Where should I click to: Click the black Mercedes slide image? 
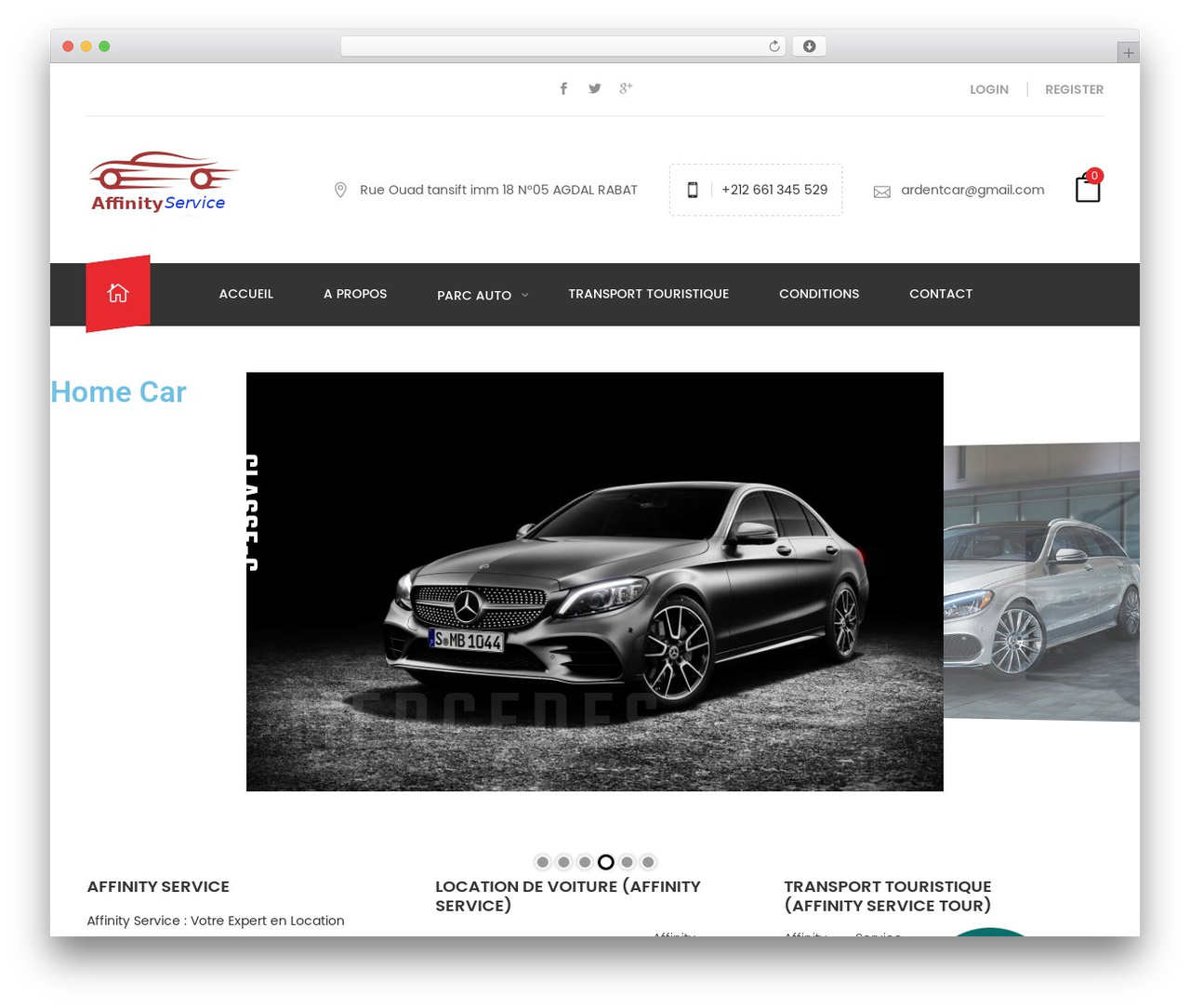[x=595, y=582]
